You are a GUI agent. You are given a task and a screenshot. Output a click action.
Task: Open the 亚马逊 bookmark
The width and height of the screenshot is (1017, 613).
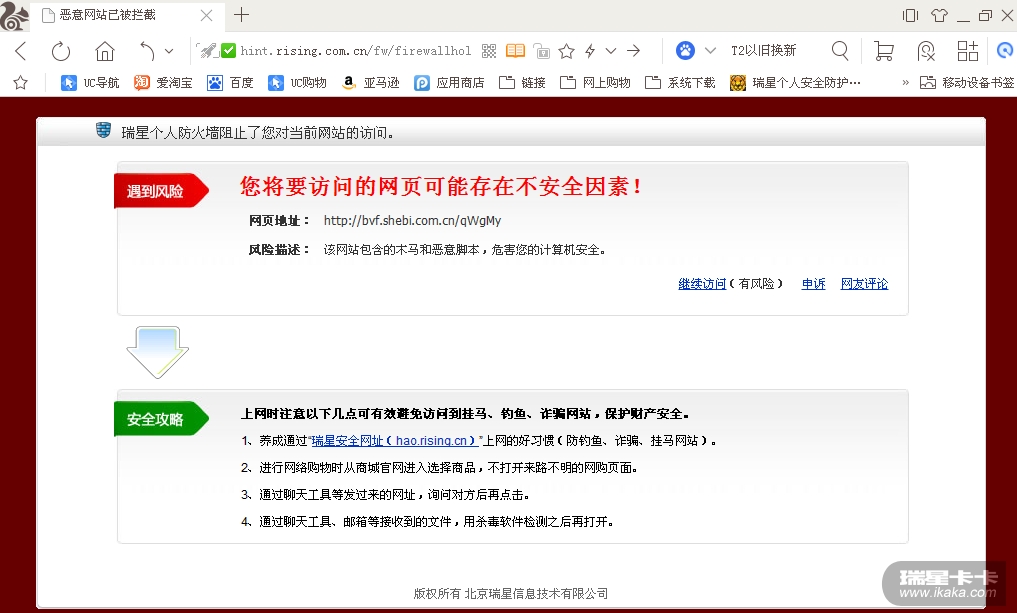click(370, 82)
